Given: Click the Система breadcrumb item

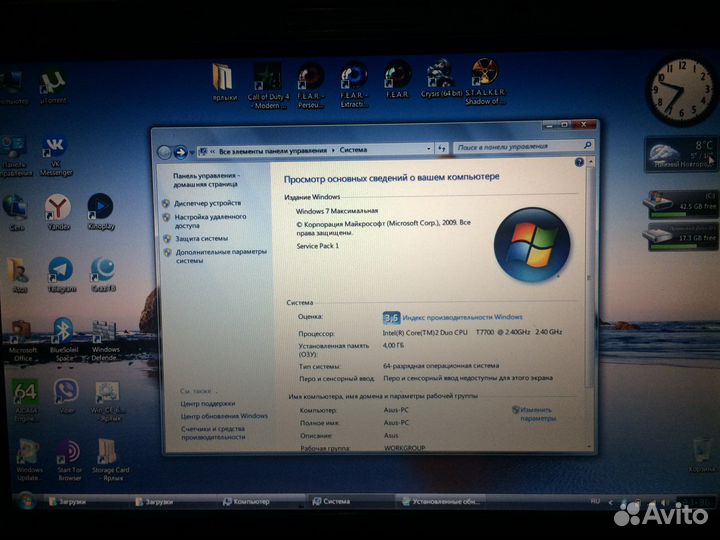Looking at the screenshot, I should point(353,150).
